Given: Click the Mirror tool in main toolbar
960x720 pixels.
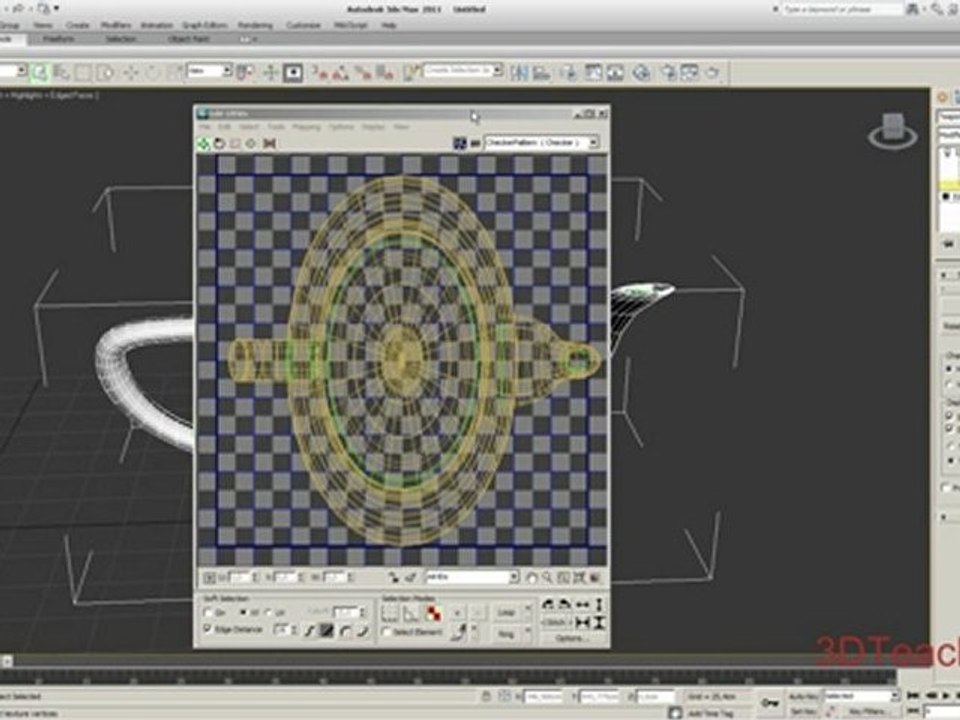Looking at the screenshot, I should coord(519,73).
